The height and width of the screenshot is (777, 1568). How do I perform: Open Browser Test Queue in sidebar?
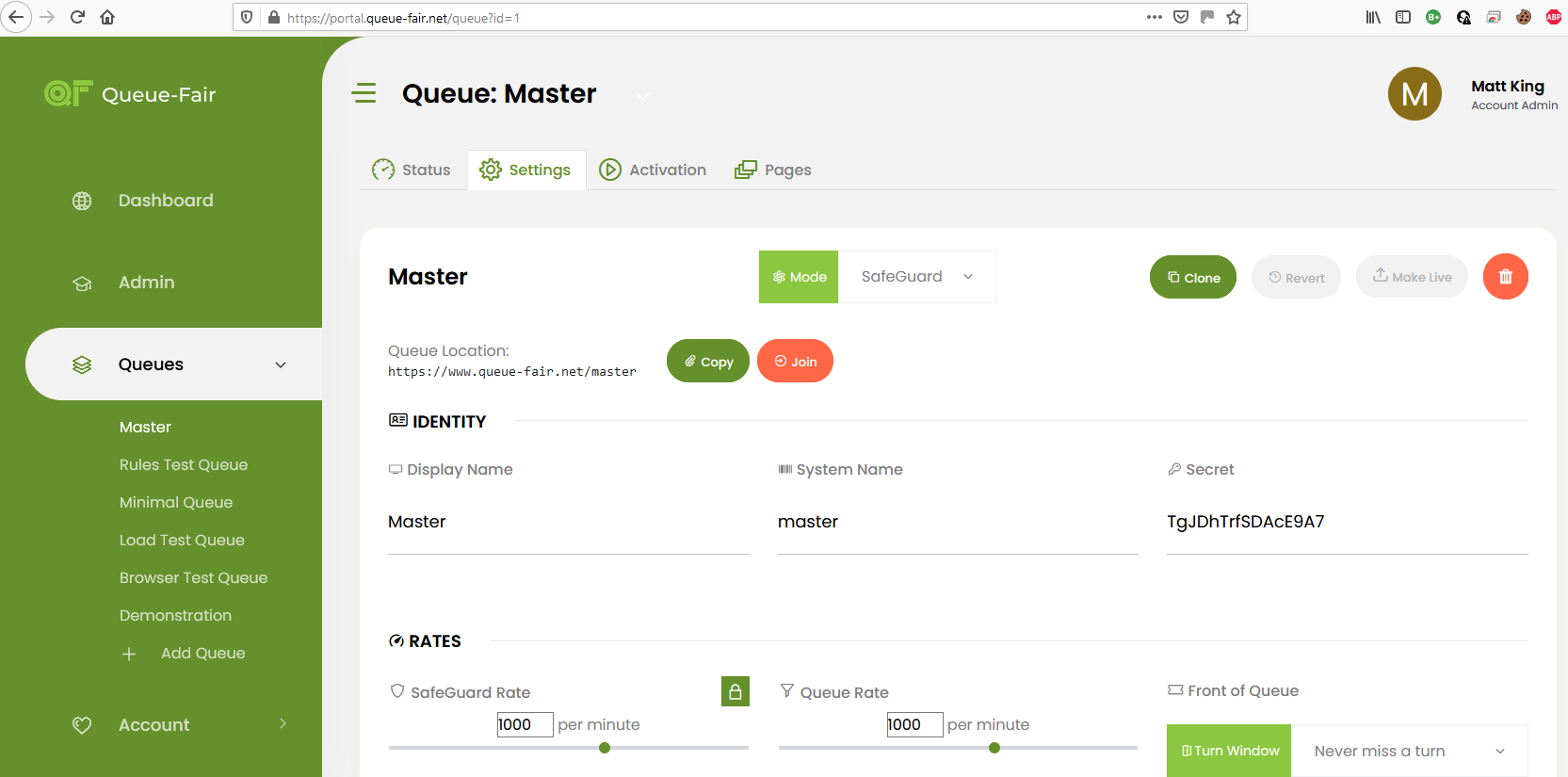pos(193,578)
